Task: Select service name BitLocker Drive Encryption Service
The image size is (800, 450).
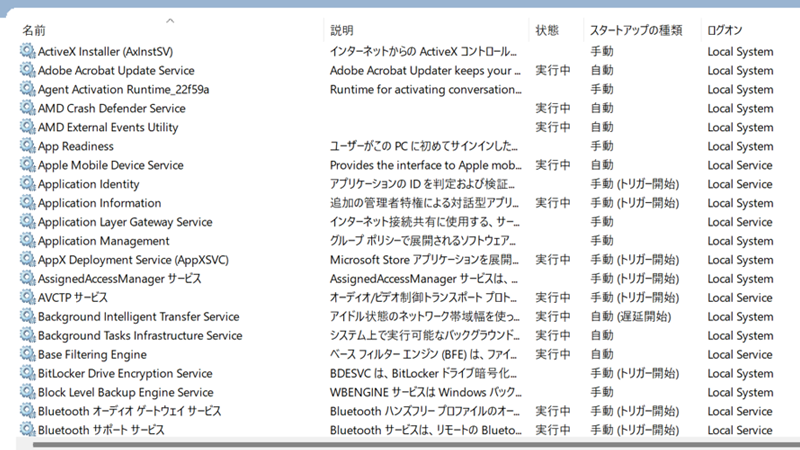Action: [125, 373]
